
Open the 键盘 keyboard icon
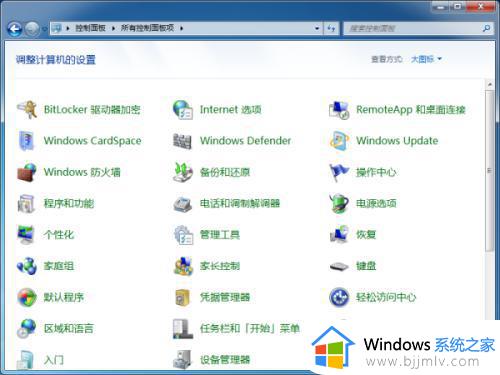(339, 266)
